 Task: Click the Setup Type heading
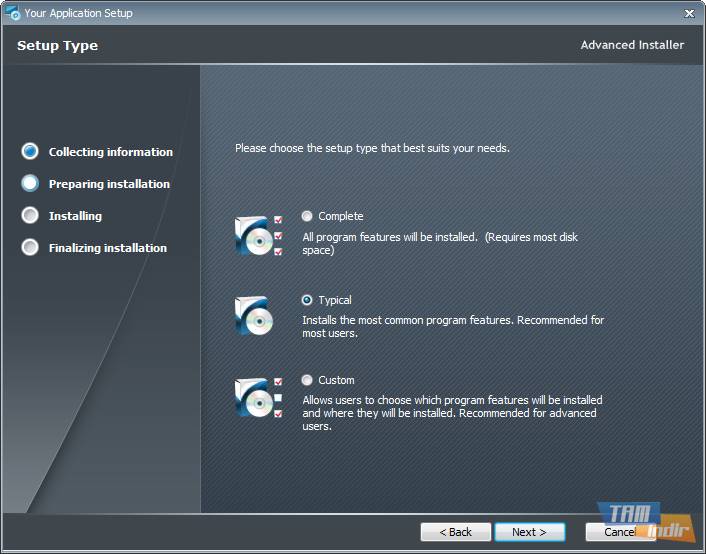[x=57, y=46]
